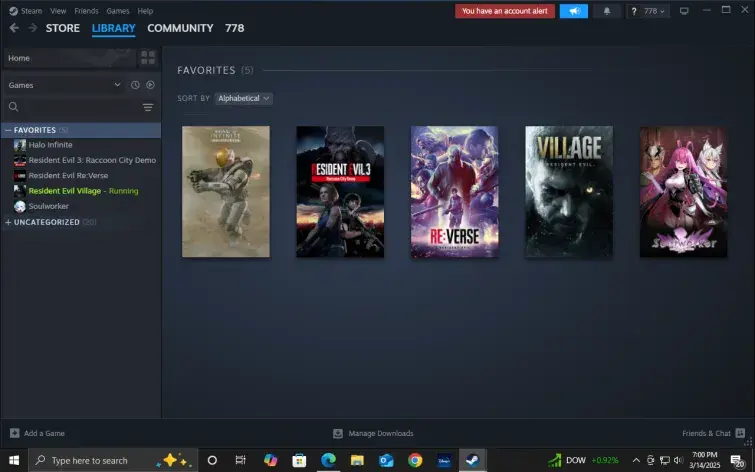This screenshot has height=472, width=755.
Task: Collapse the FAVORITES category
Action: point(8,130)
